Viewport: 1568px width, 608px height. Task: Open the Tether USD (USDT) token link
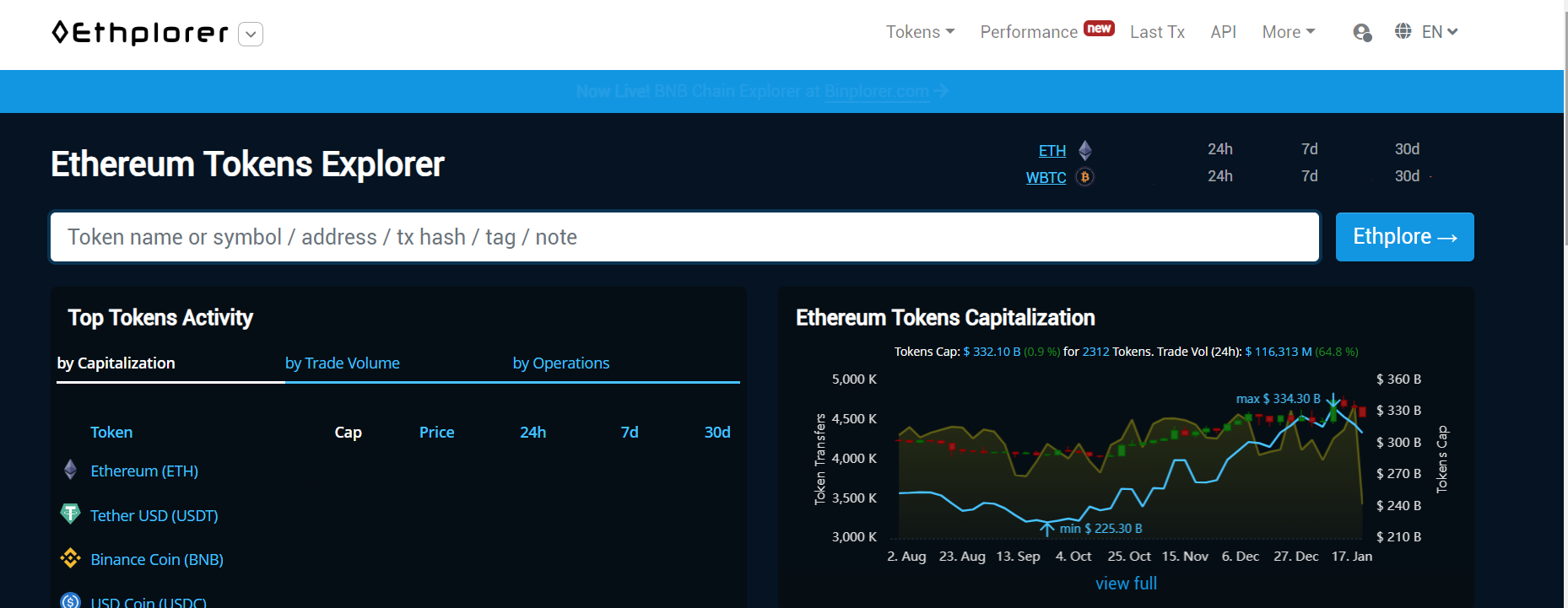(x=154, y=516)
